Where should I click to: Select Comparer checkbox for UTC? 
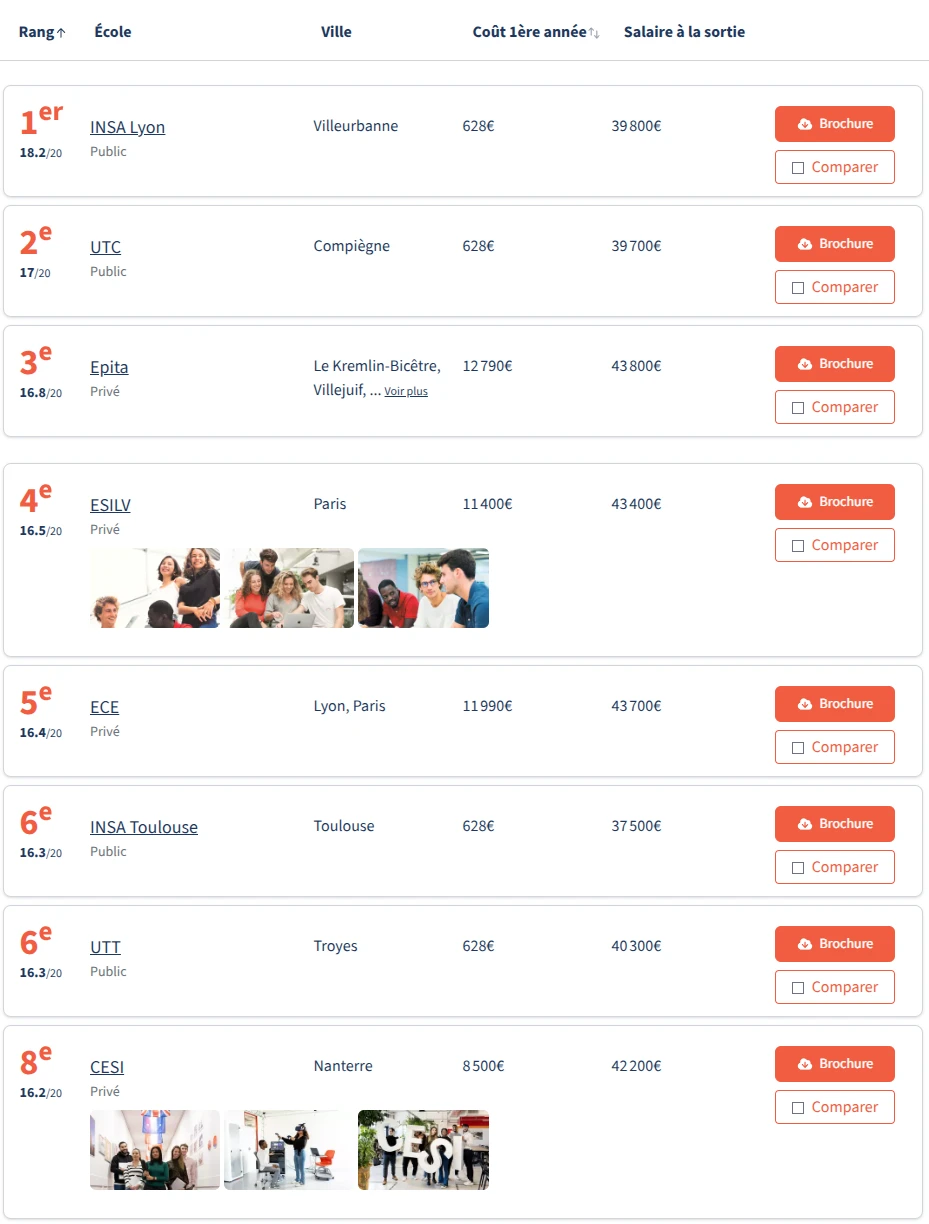point(798,288)
